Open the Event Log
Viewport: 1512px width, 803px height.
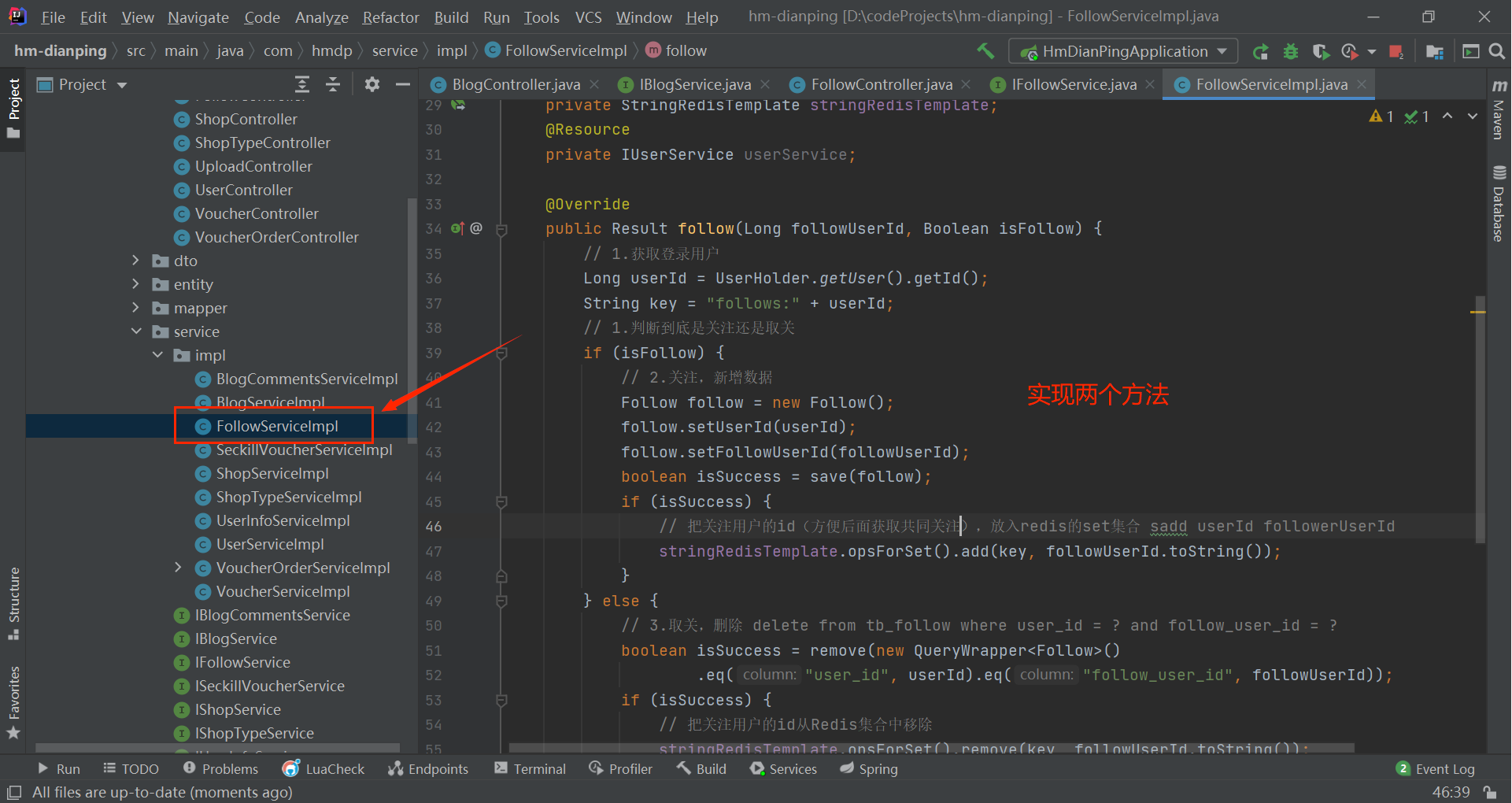click(1436, 769)
